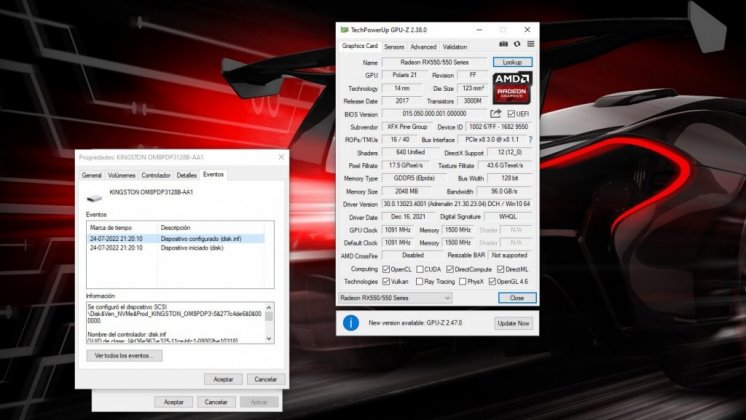Switch to the Sensors tab
The image size is (746, 420).
tap(394, 47)
